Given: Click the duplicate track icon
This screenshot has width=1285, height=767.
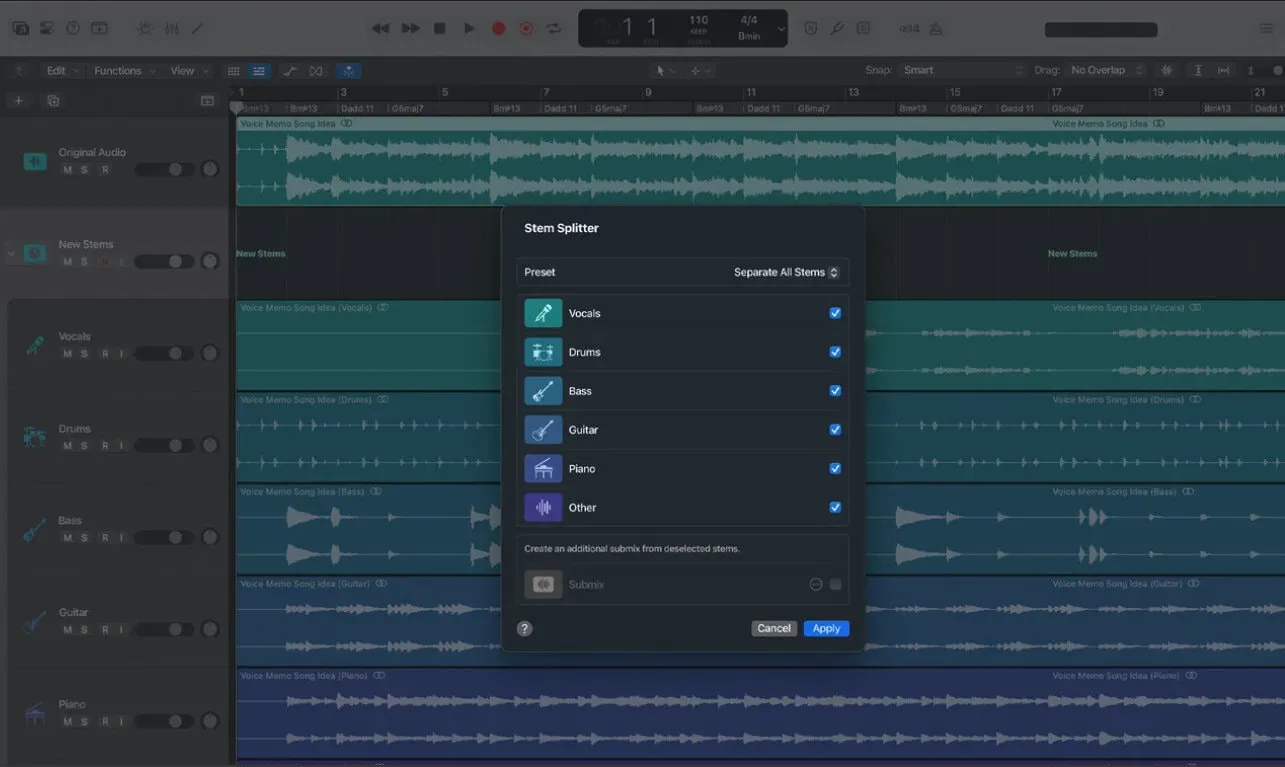Looking at the screenshot, I should 53,101.
